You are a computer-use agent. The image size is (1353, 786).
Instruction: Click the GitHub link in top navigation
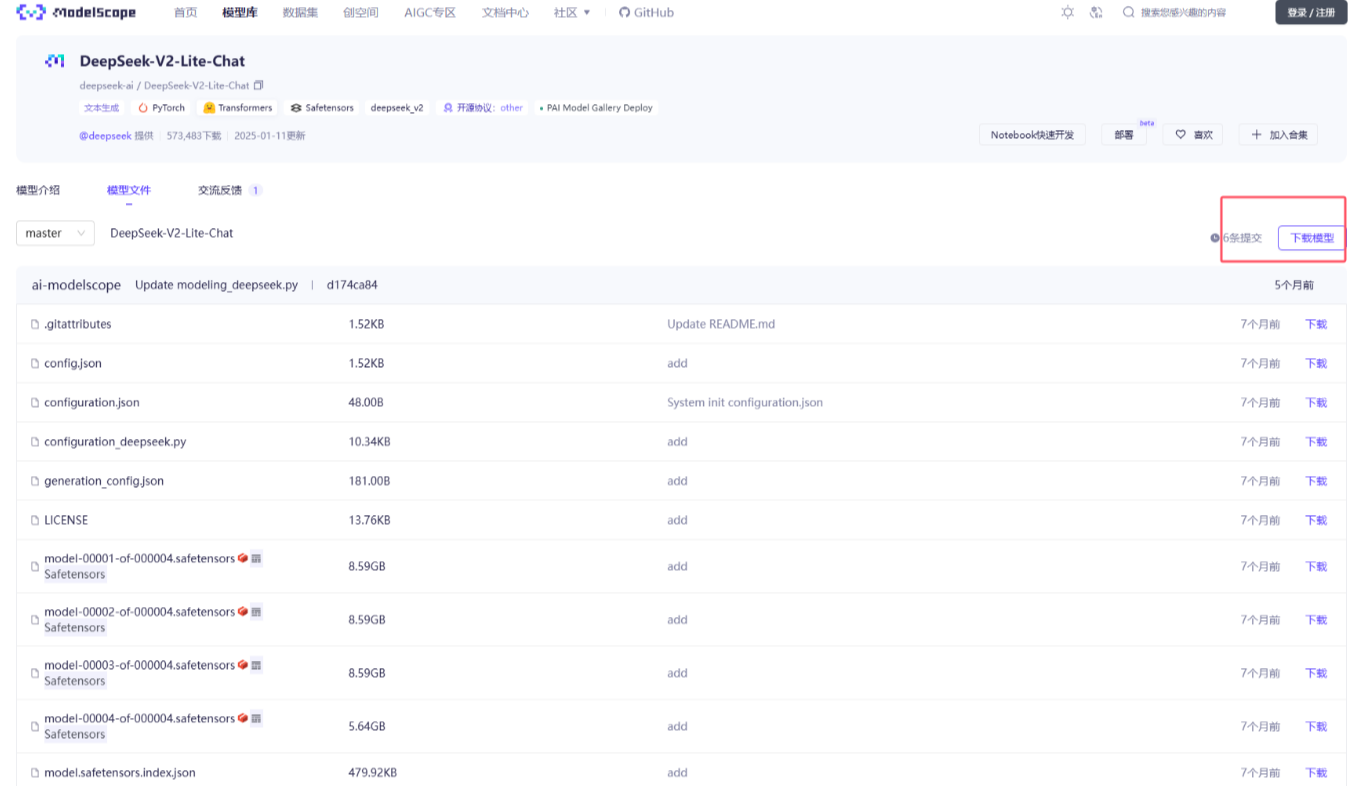pyautogui.click(x=646, y=13)
